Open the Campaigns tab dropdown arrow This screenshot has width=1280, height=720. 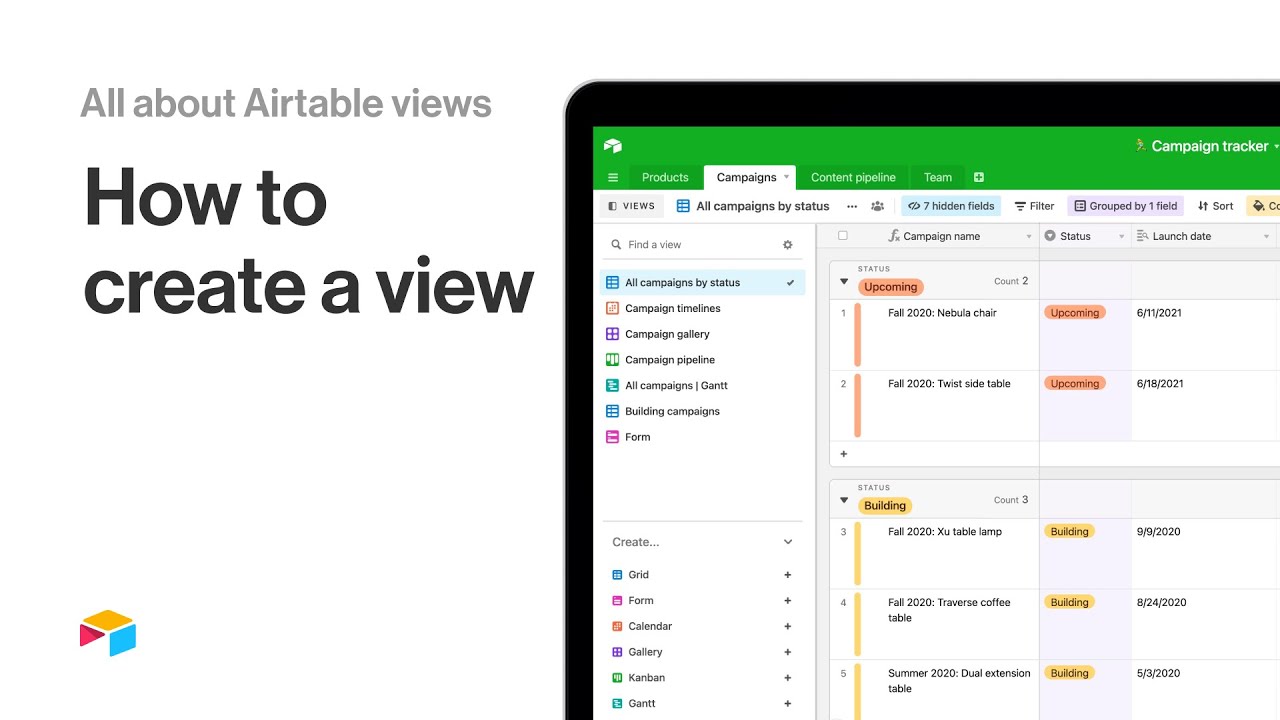(786, 177)
